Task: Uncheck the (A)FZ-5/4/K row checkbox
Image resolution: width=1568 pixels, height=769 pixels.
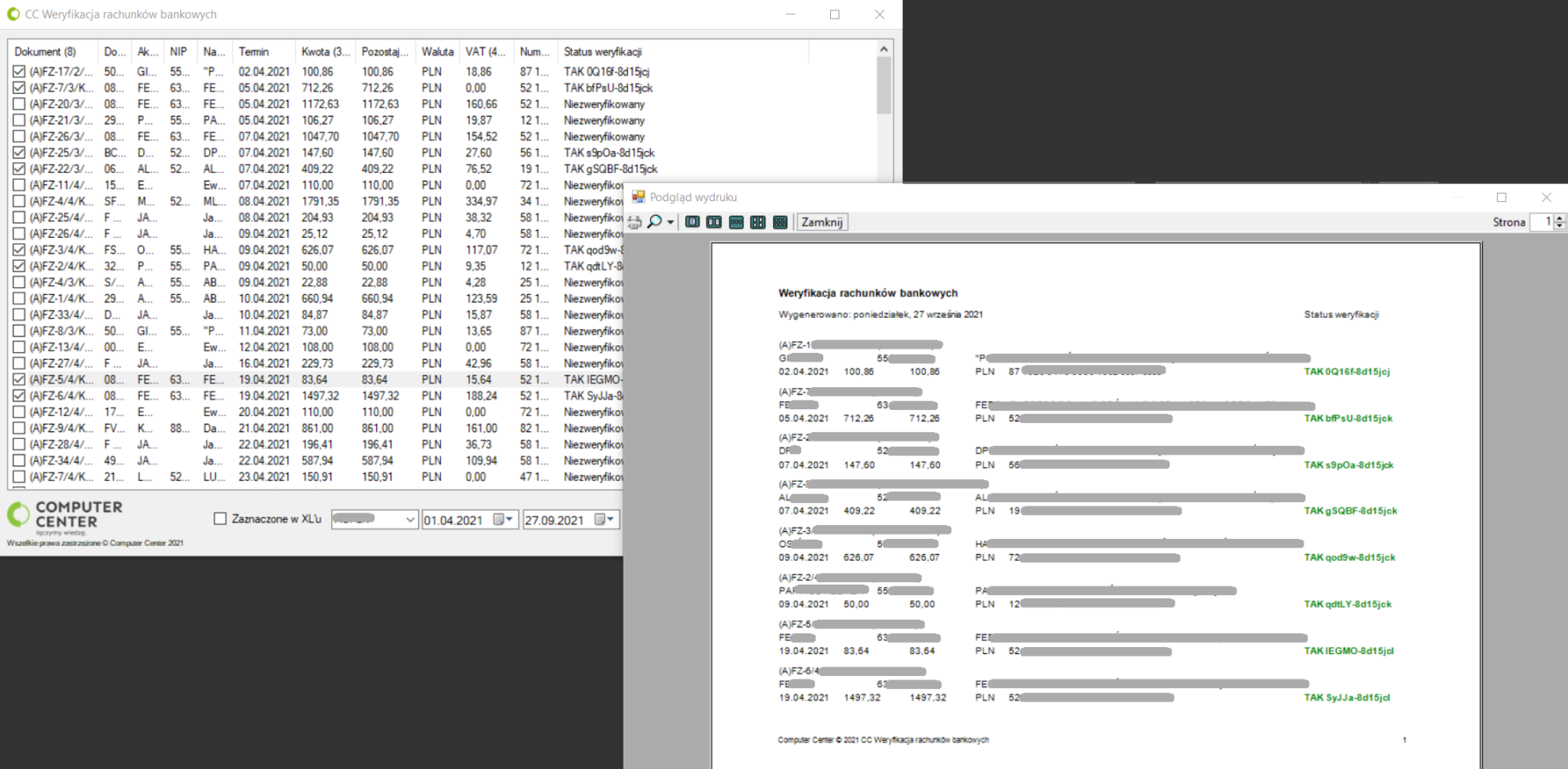Action: pyautogui.click(x=19, y=379)
